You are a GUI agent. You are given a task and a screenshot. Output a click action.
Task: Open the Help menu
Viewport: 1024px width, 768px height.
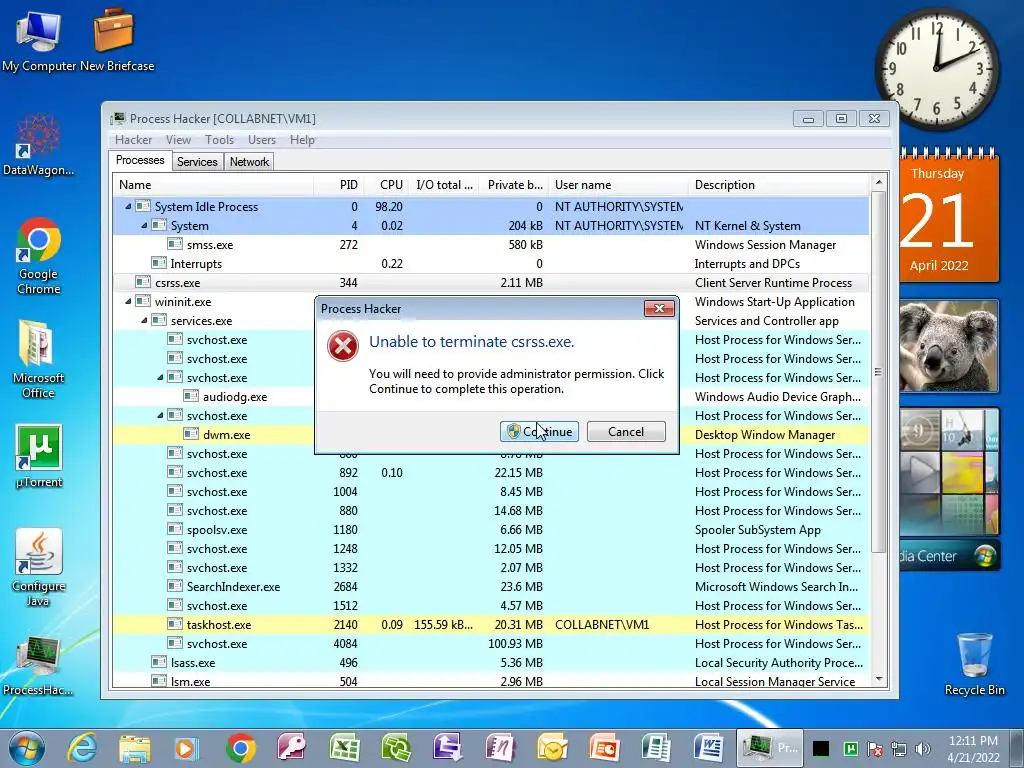tap(302, 140)
